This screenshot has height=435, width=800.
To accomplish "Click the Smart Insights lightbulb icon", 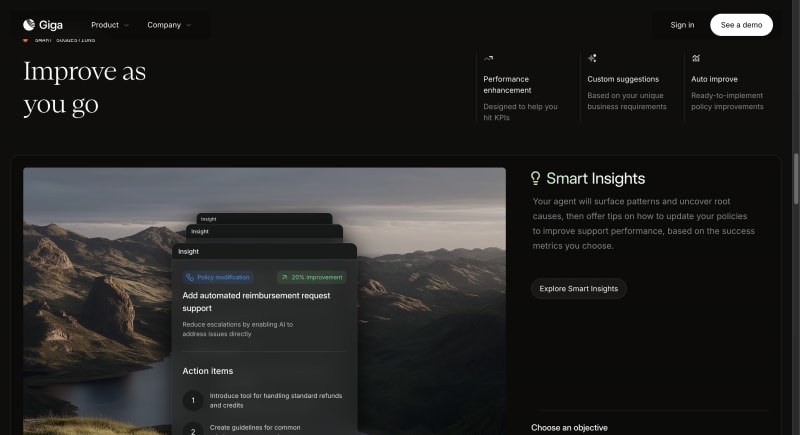I will click(x=535, y=178).
